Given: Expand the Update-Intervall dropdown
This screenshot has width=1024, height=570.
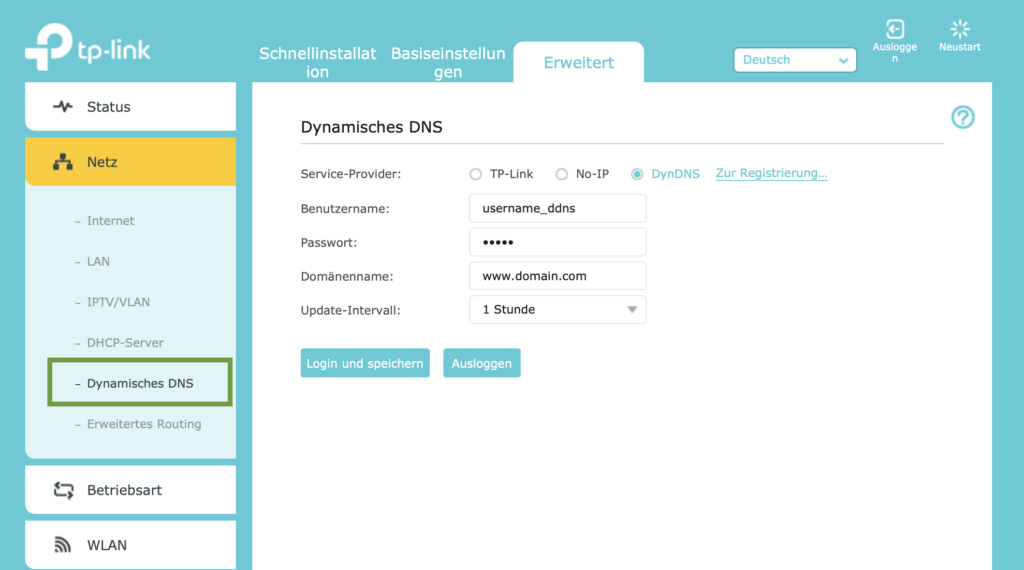Looking at the screenshot, I should point(558,309).
